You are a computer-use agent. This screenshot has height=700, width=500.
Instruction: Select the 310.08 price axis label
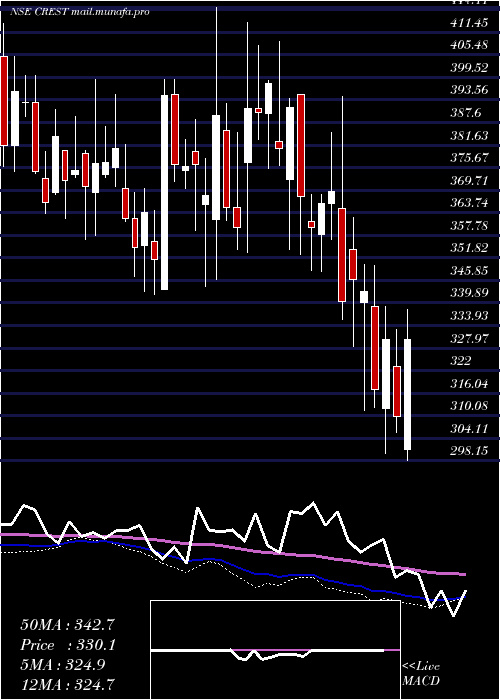(469, 406)
